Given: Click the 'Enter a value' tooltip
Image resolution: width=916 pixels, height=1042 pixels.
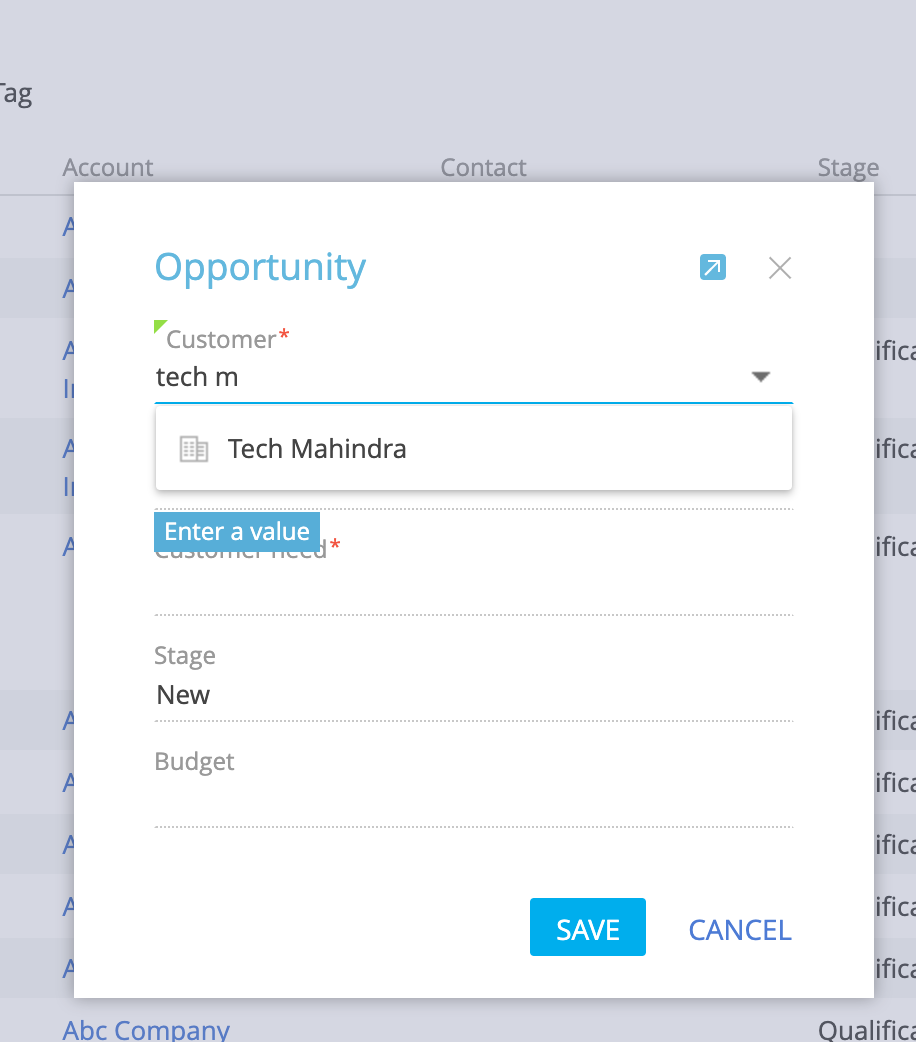Looking at the screenshot, I should (x=237, y=532).
